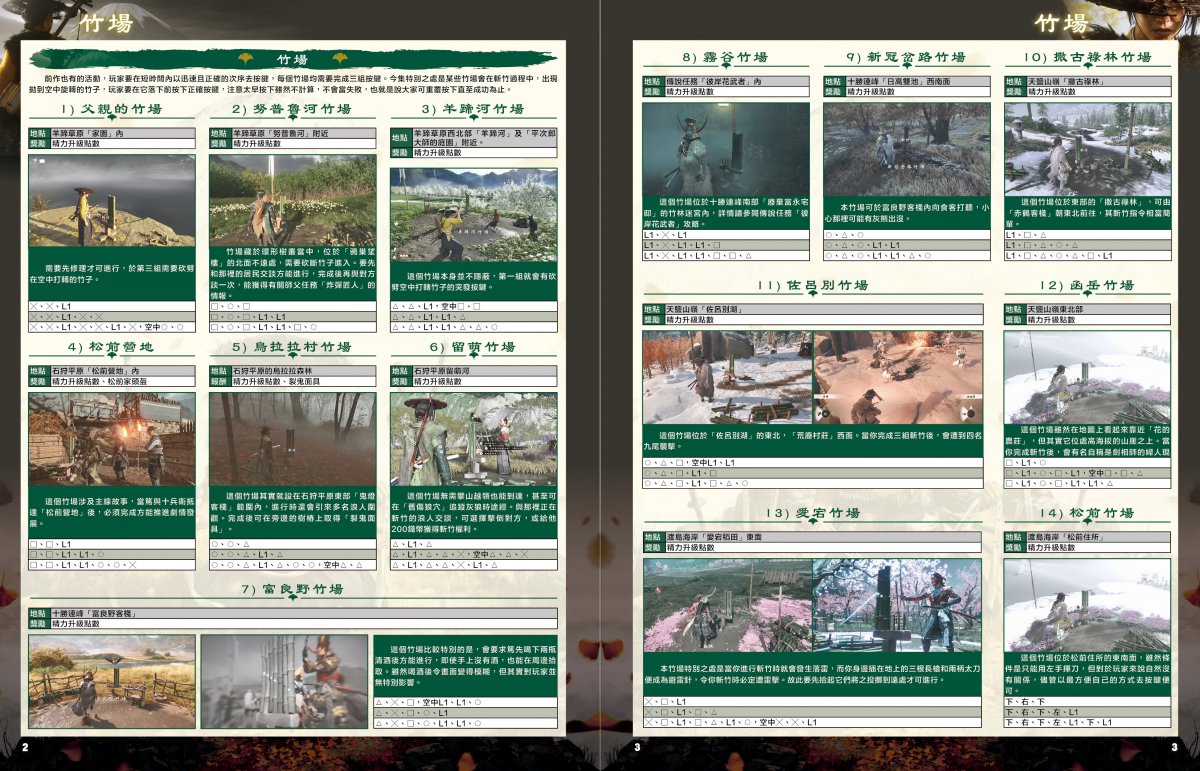Click the 5) 烏拉拉村竹場 heading
This screenshot has width=1200, height=771.
coord(292,347)
